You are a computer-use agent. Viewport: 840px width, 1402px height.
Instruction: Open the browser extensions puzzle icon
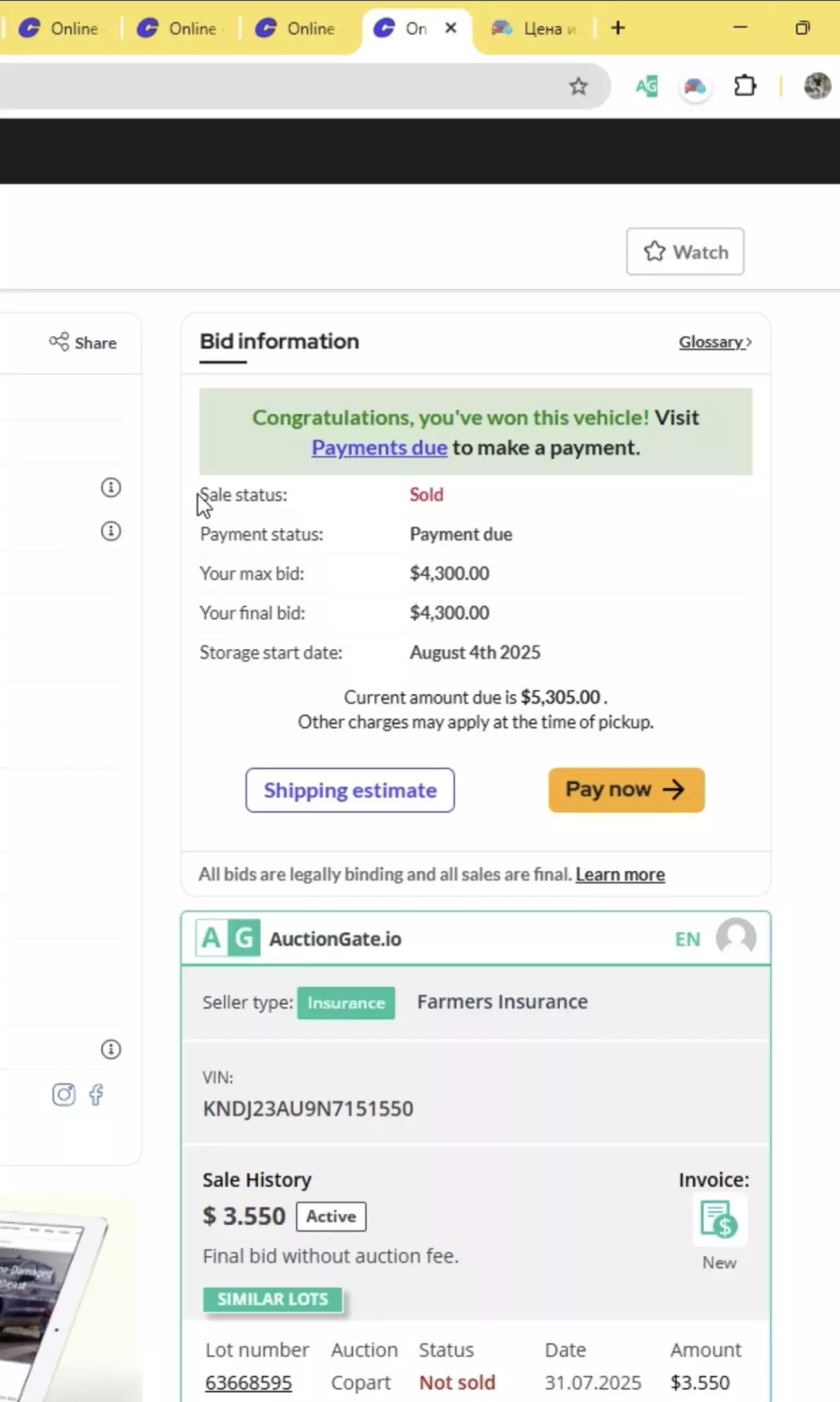tap(745, 86)
